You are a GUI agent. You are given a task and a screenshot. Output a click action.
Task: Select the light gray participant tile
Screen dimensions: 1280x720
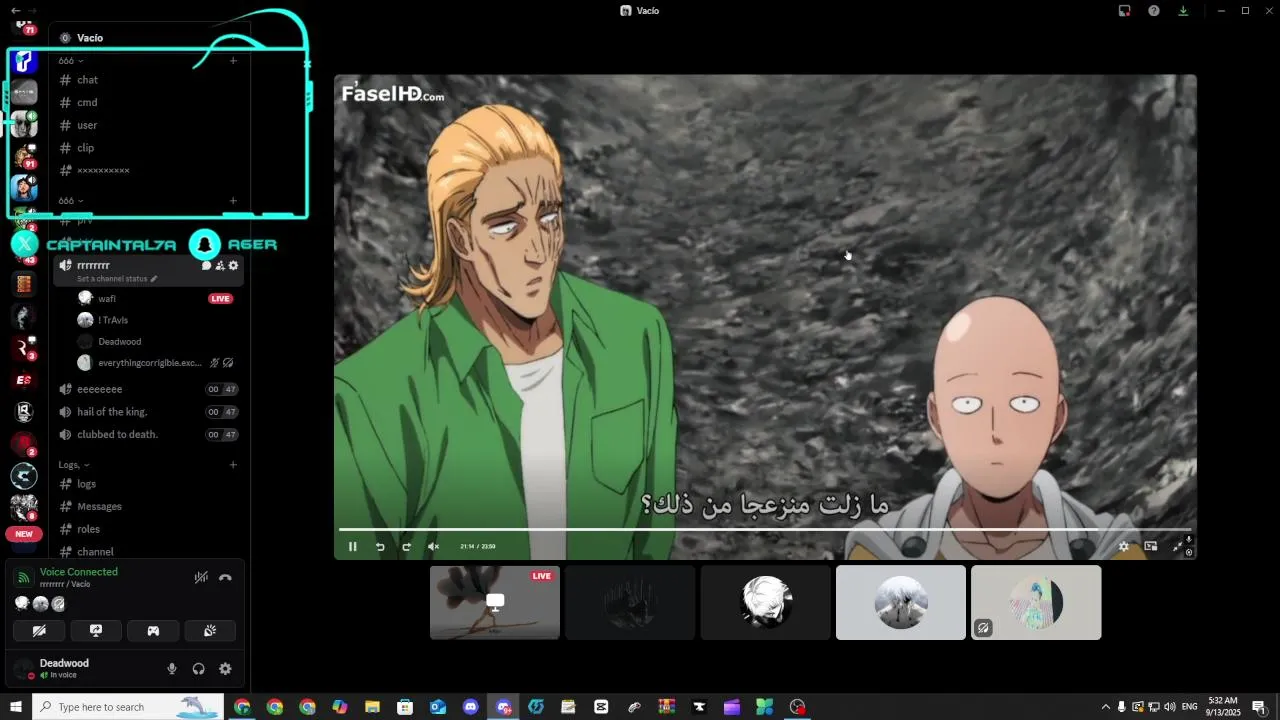tap(901, 602)
